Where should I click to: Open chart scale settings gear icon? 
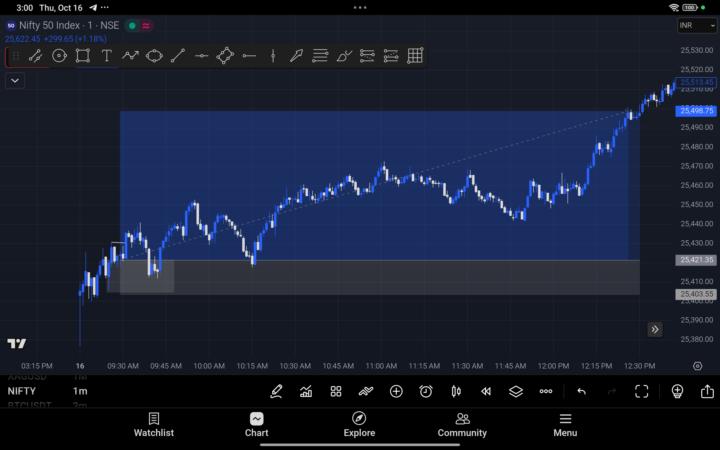pos(698,366)
